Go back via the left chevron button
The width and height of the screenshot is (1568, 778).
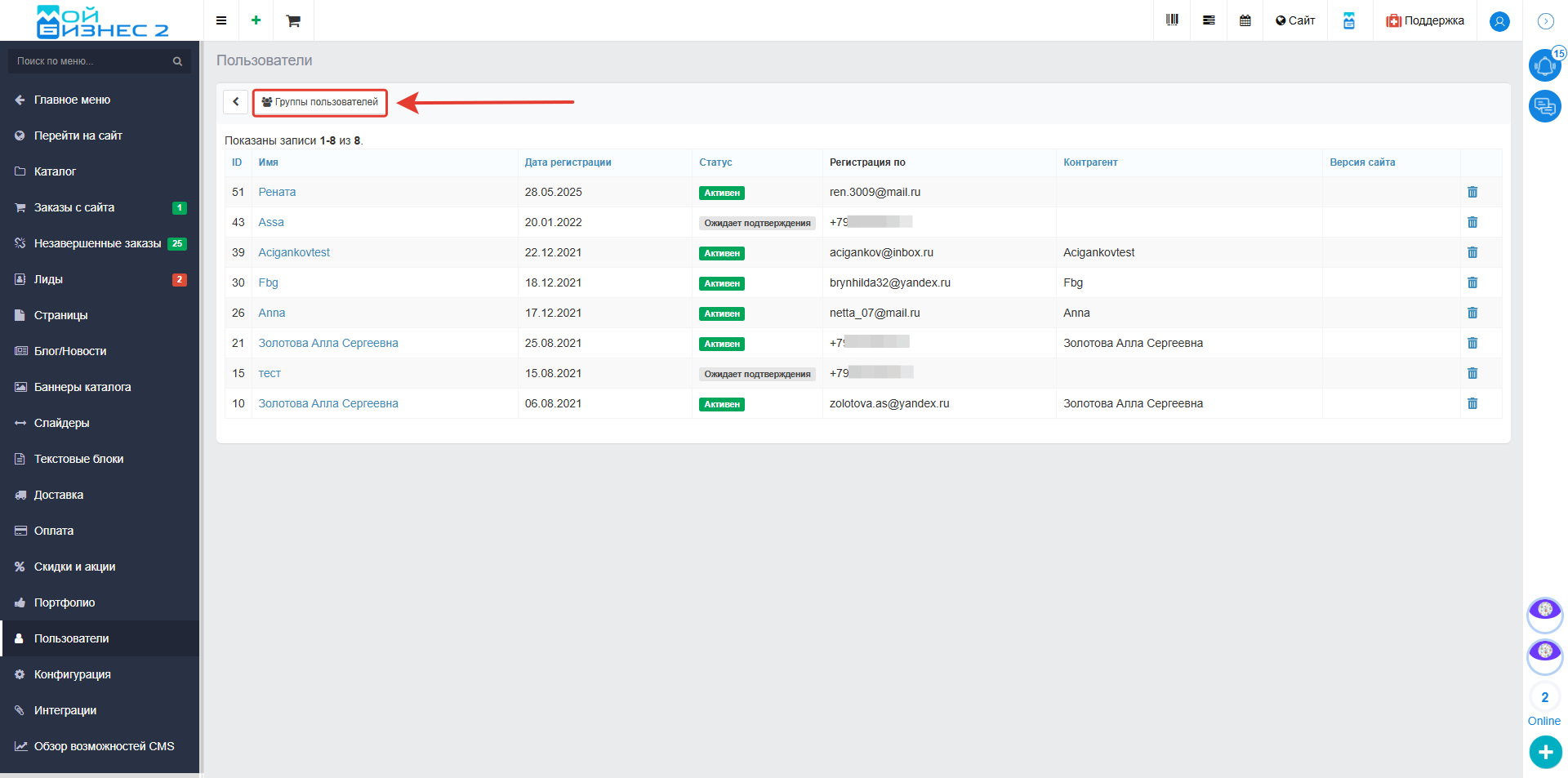(235, 102)
